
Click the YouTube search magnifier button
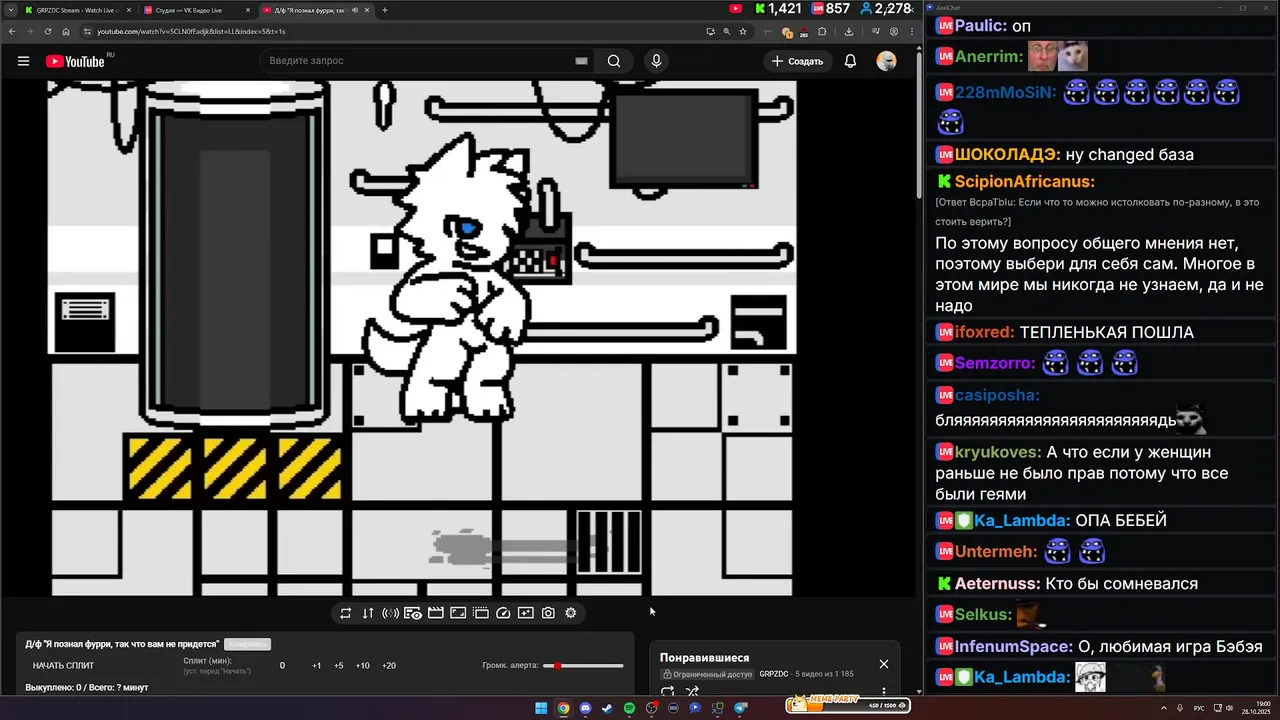[x=614, y=61]
